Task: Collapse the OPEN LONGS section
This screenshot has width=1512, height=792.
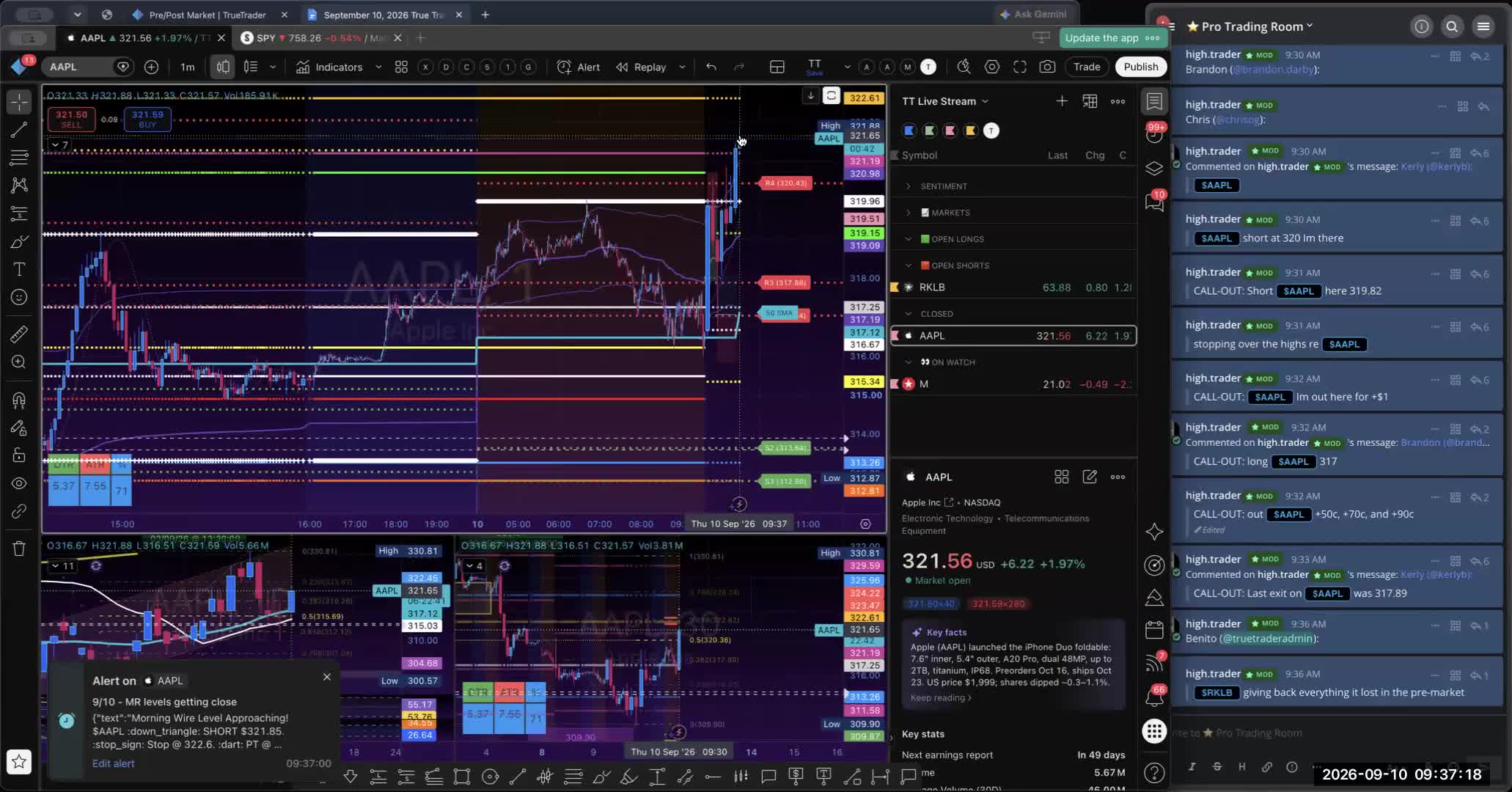Action: pyautogui.click(x=909, y=239)
